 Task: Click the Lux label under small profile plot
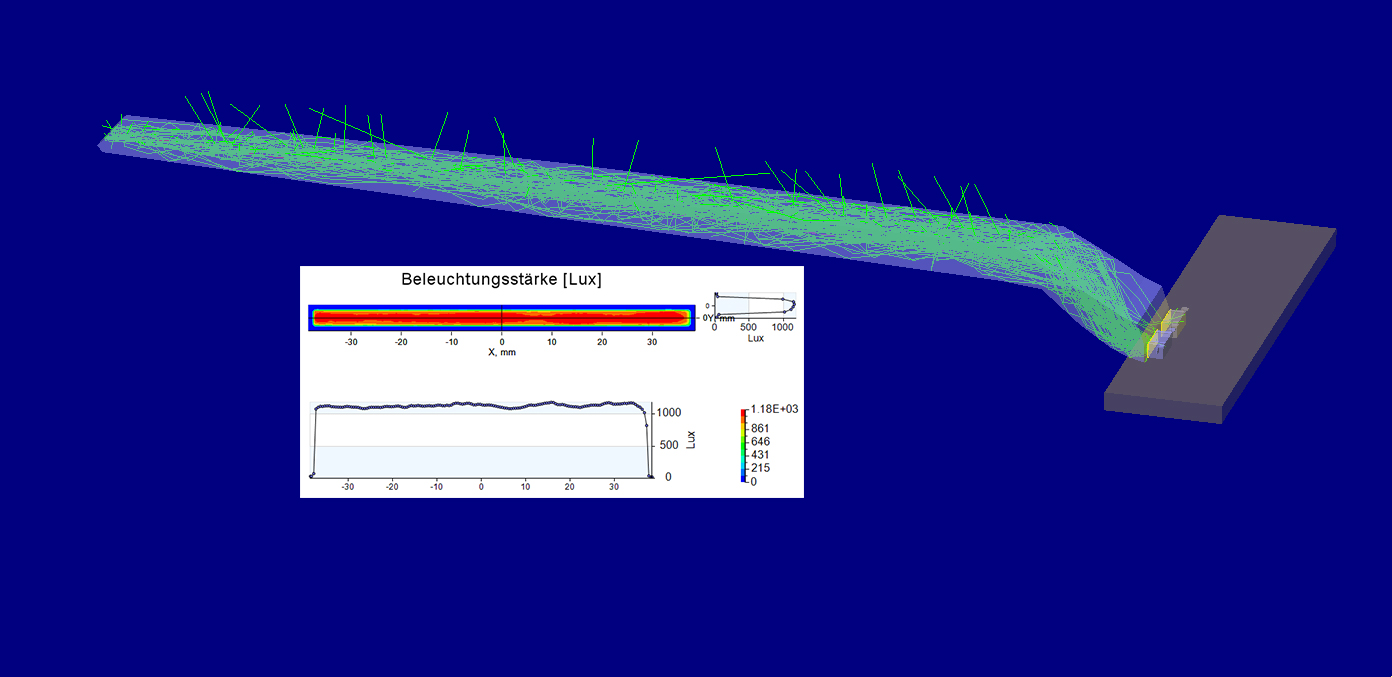[x=756, y=338]
